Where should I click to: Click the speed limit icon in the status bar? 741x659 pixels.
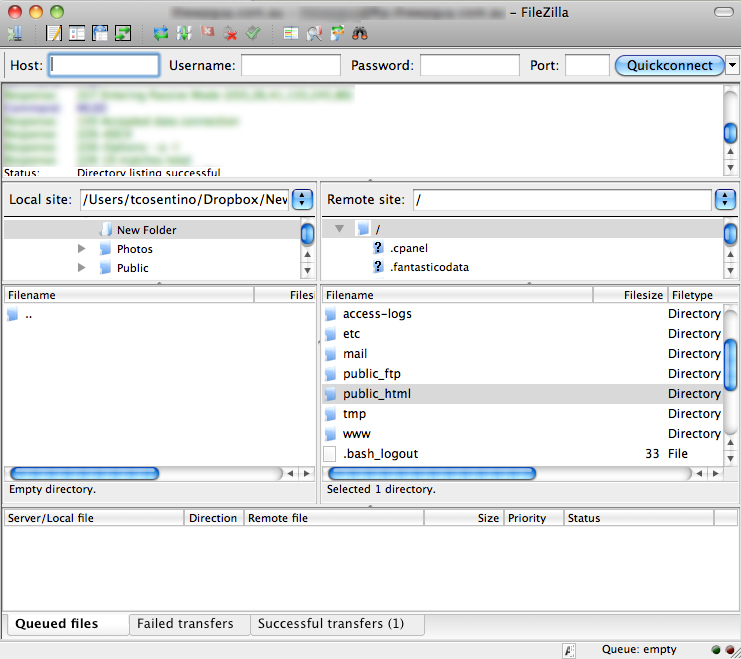(569, 650)
